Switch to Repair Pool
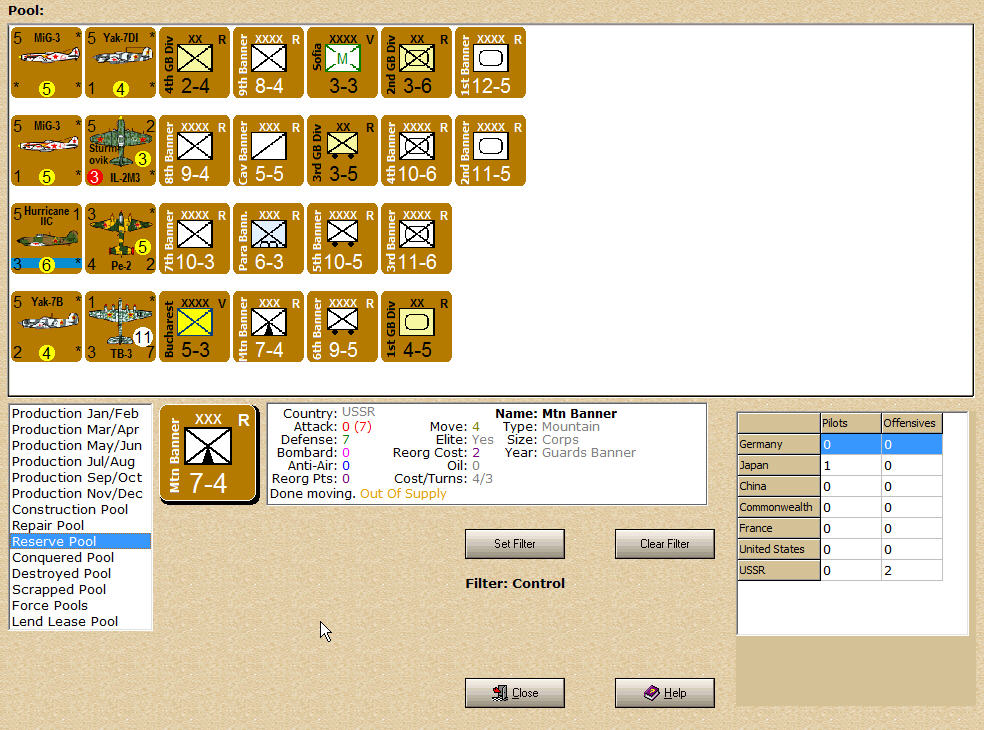This screenshot has height=730, width=984. [80, 526]
